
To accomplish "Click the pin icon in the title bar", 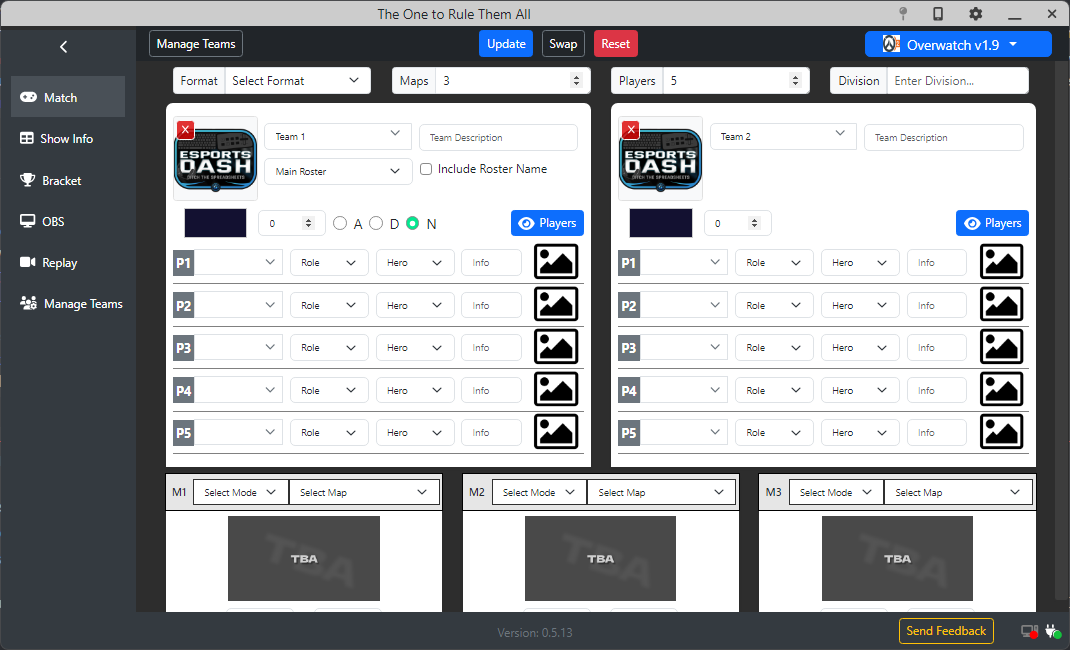I will tap(902, 13).
